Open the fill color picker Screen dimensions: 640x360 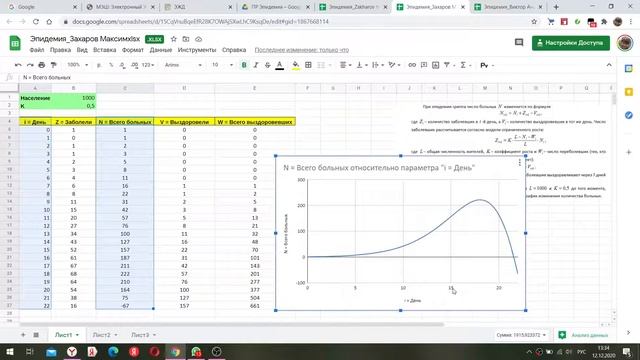[296, 65]
